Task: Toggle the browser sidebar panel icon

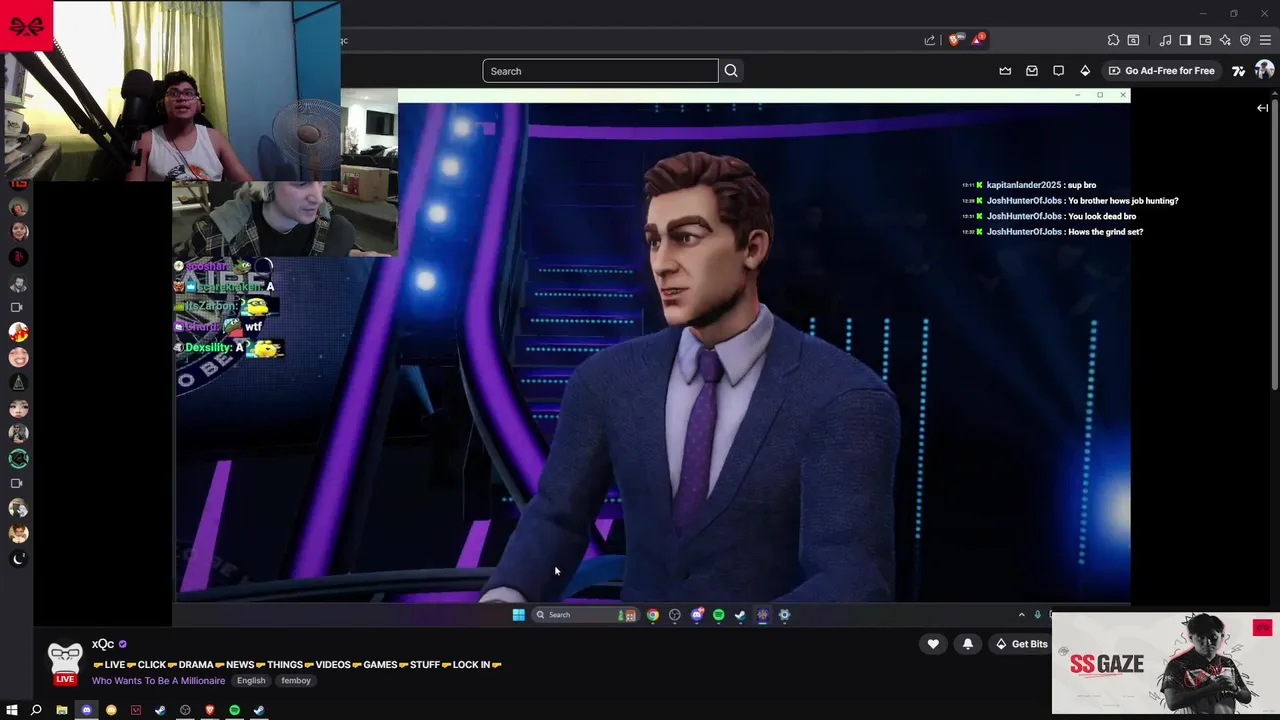Action: 1185,40
